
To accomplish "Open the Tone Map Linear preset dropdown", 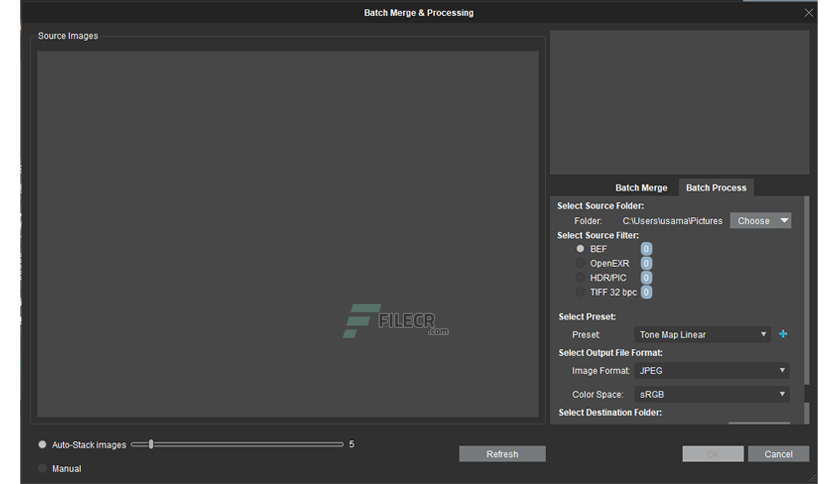I will [x=702, y=335].
